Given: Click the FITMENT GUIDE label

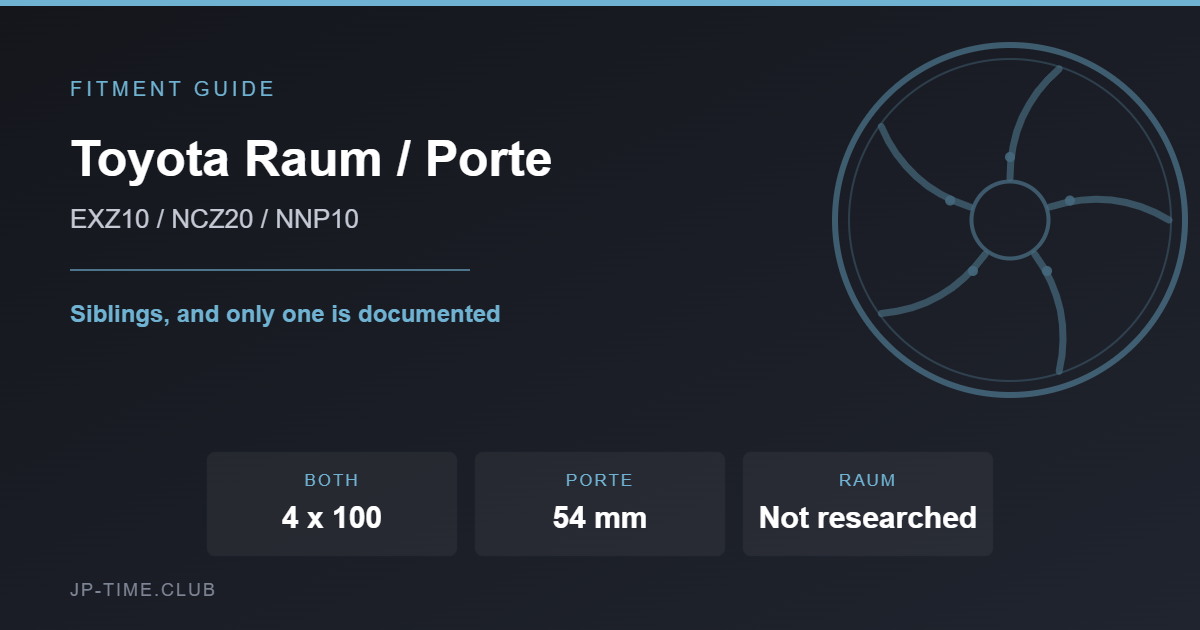Looking at the screenshot, I should click(172, 89).
